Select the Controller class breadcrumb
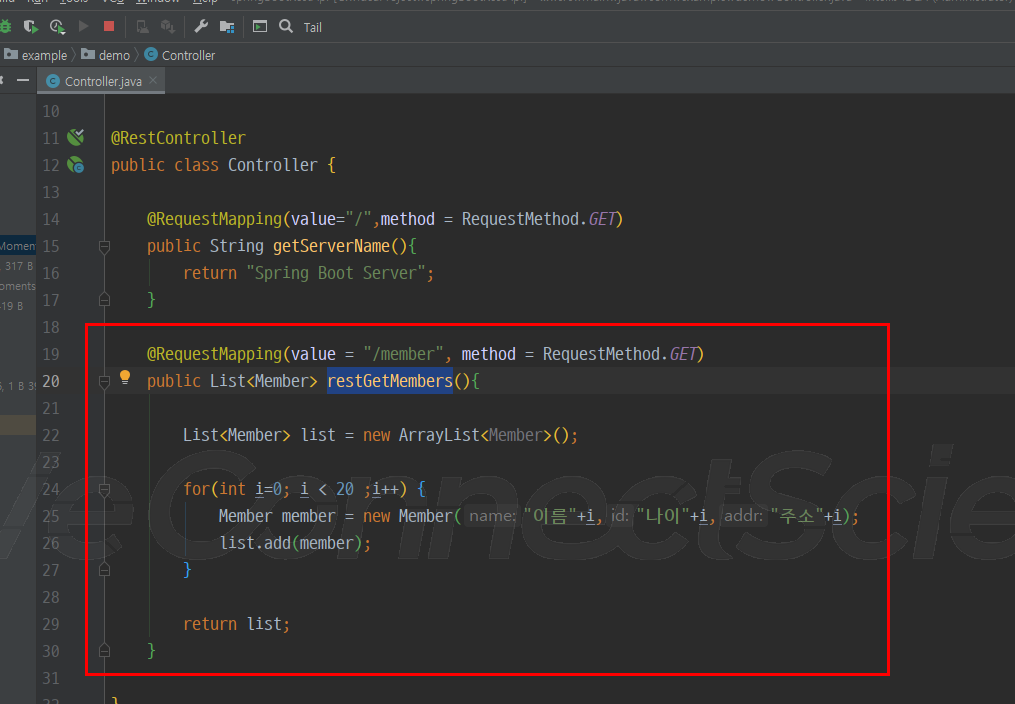 pyautogui.click(x=180, y=55)
